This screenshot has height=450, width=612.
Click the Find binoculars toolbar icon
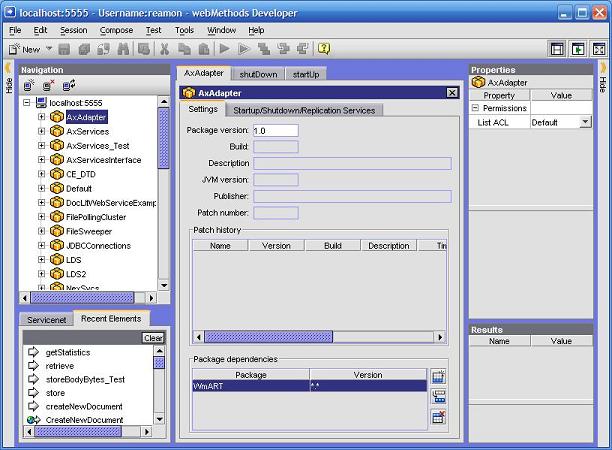(123, 49)
